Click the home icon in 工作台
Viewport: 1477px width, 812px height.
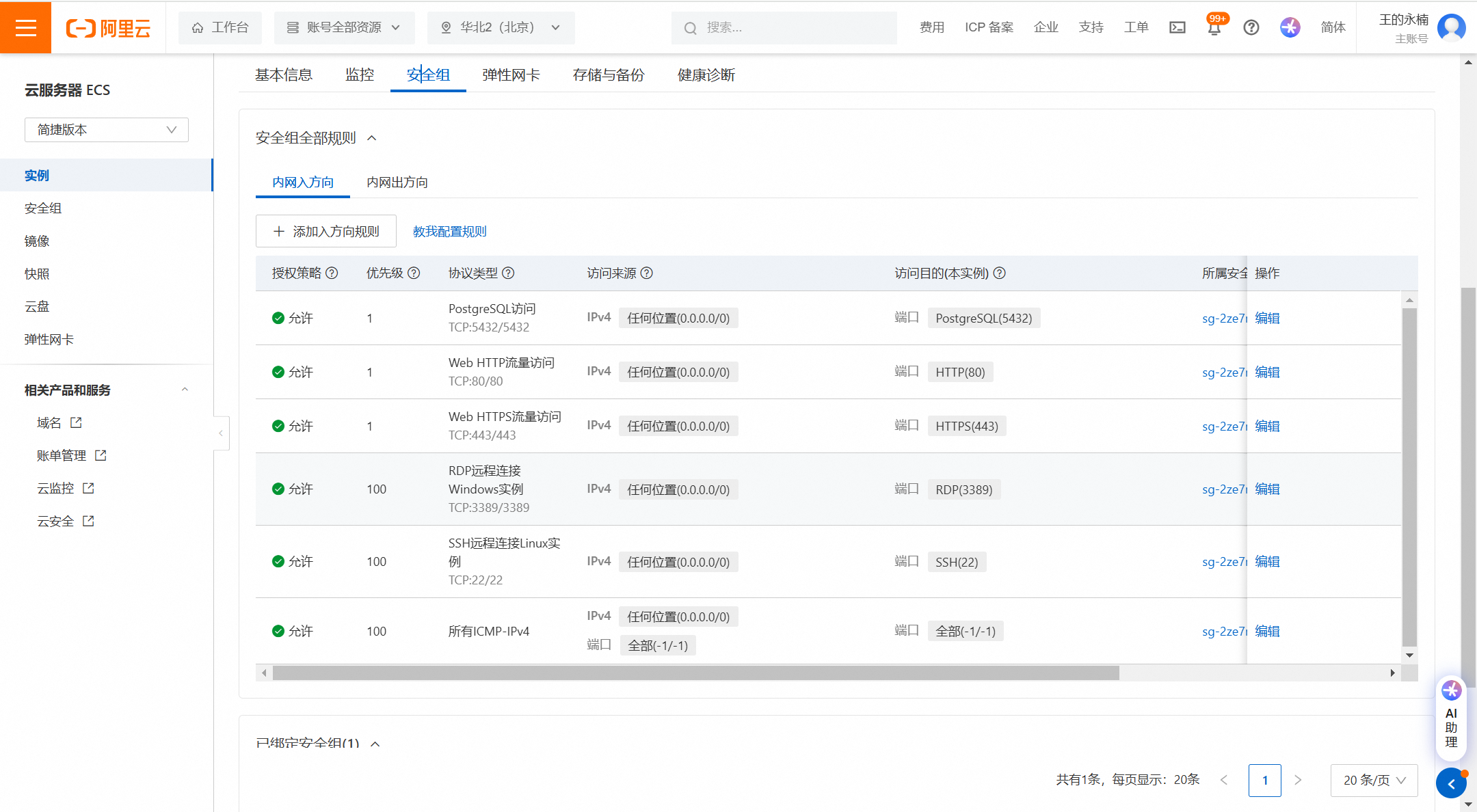pos(198,27)
